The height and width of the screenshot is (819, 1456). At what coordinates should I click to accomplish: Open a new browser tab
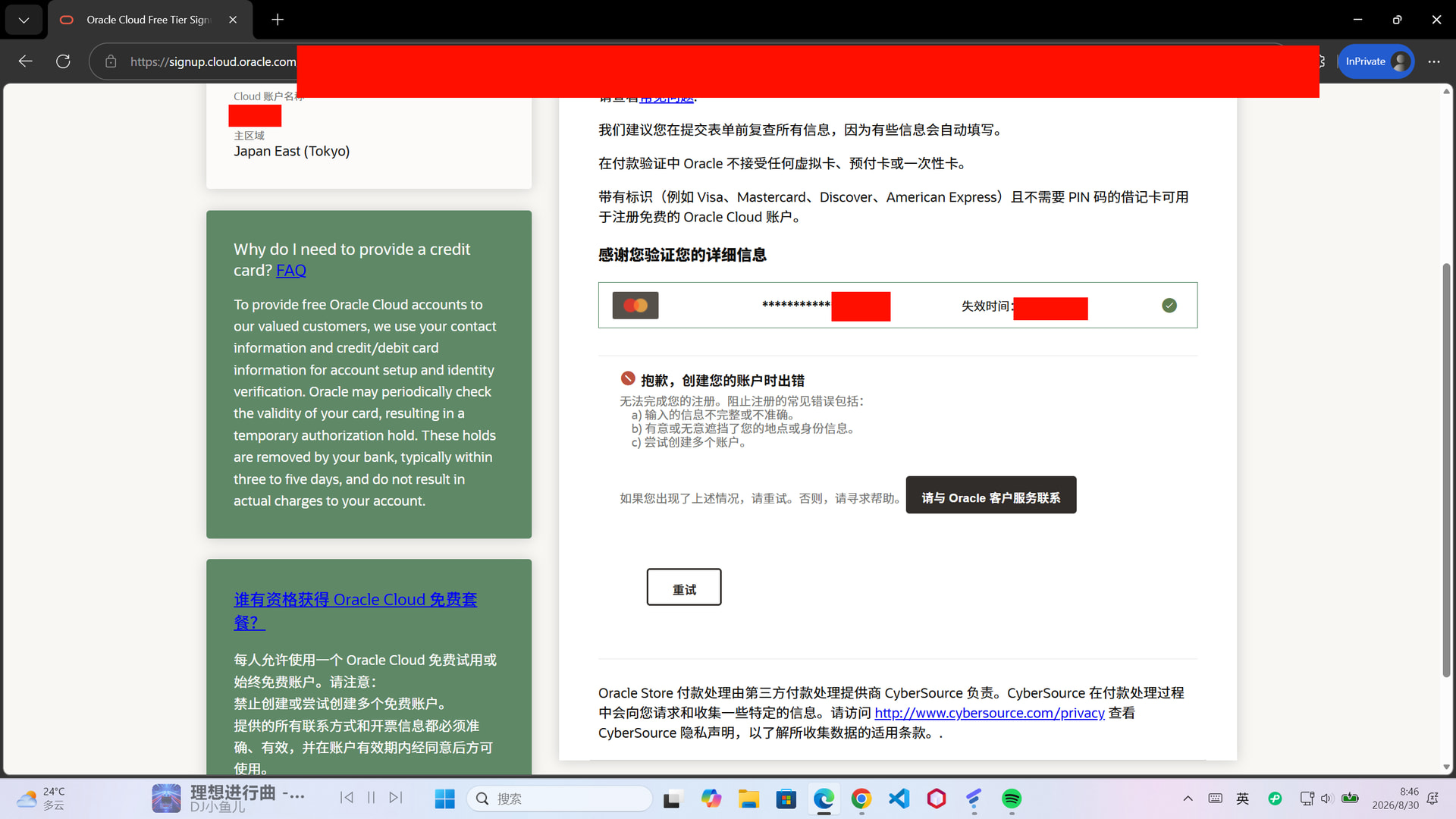[x=278, y=20]
